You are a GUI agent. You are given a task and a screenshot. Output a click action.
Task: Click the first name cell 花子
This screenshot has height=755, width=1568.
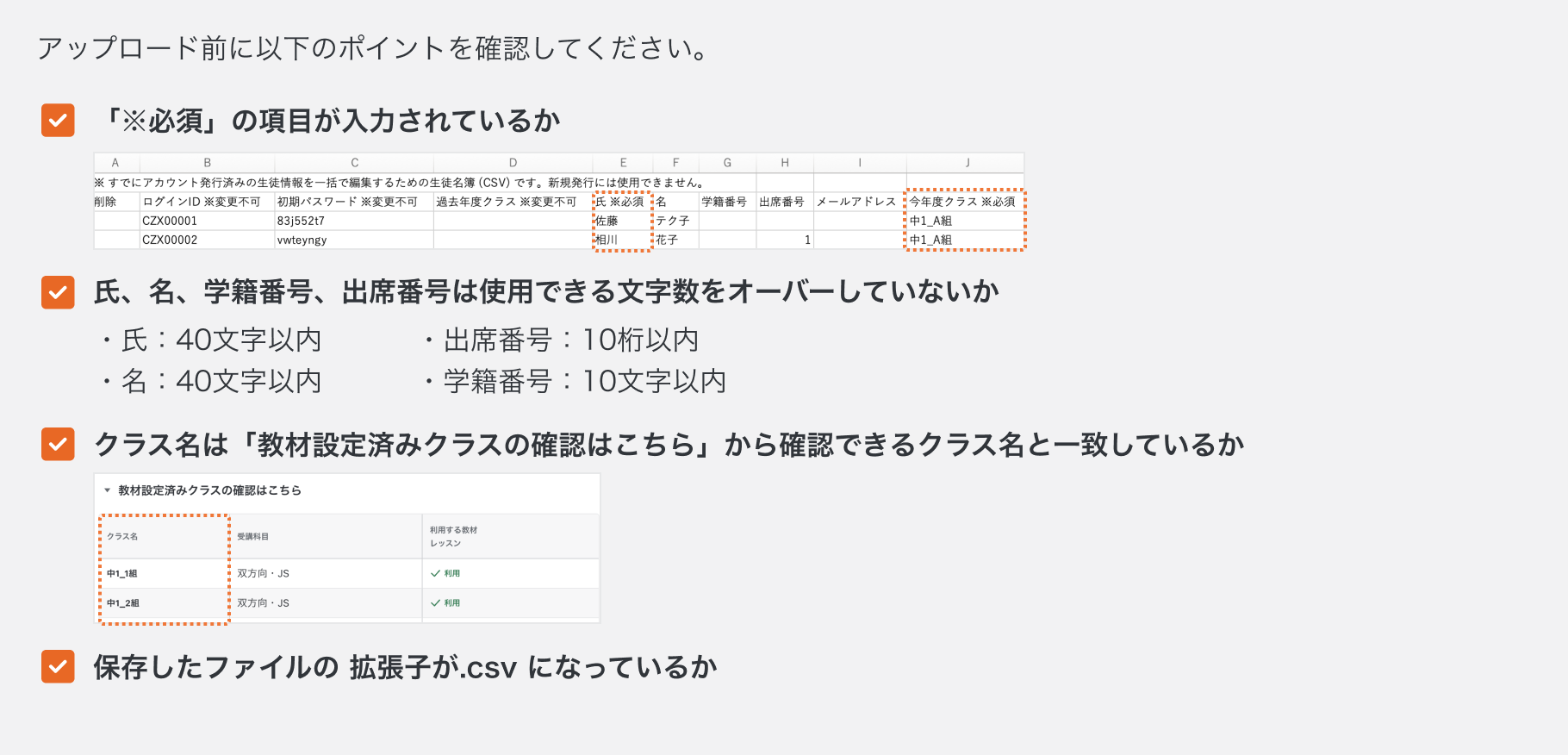[x=667, y=240]
